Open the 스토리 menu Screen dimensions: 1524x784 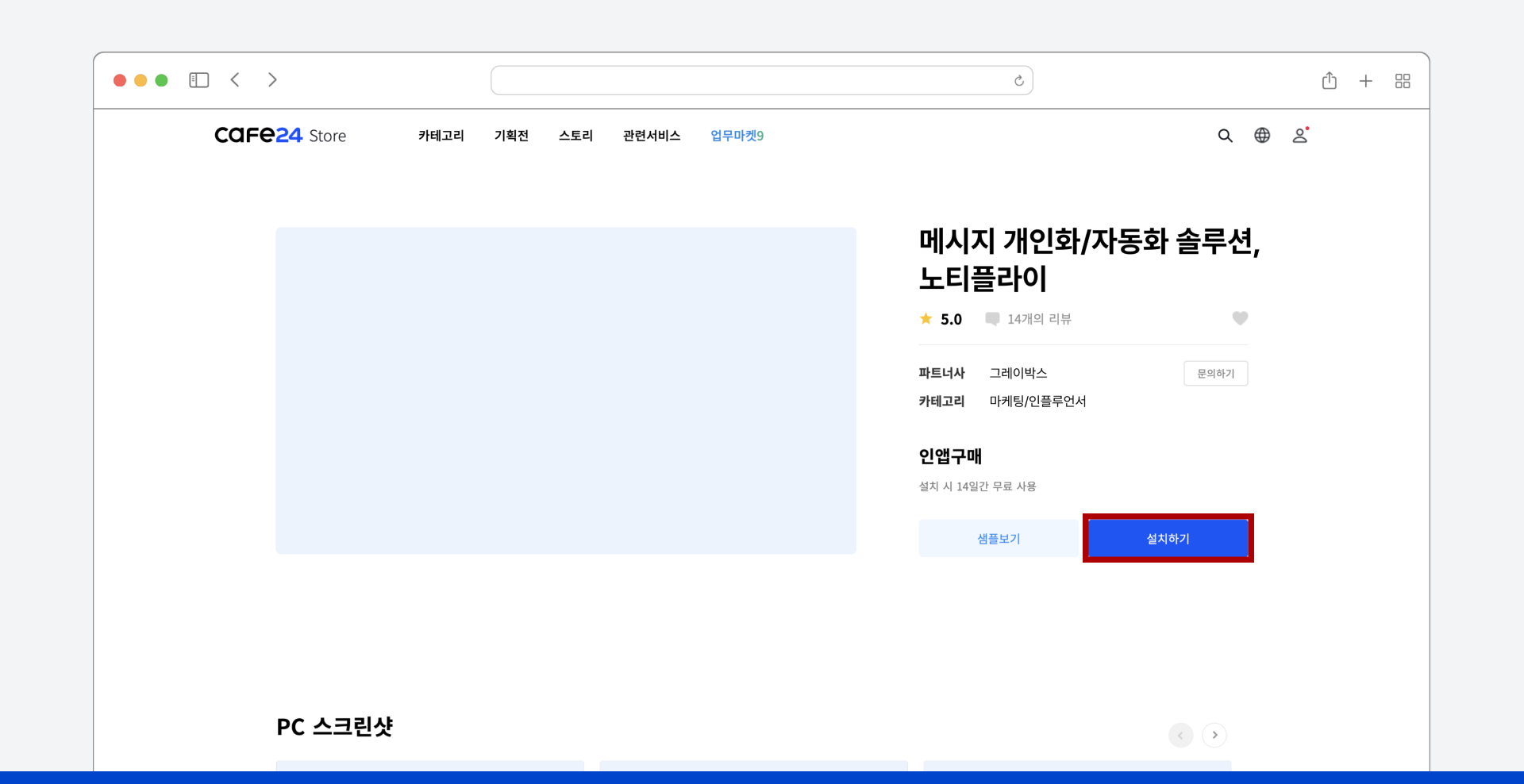point(575,136)
